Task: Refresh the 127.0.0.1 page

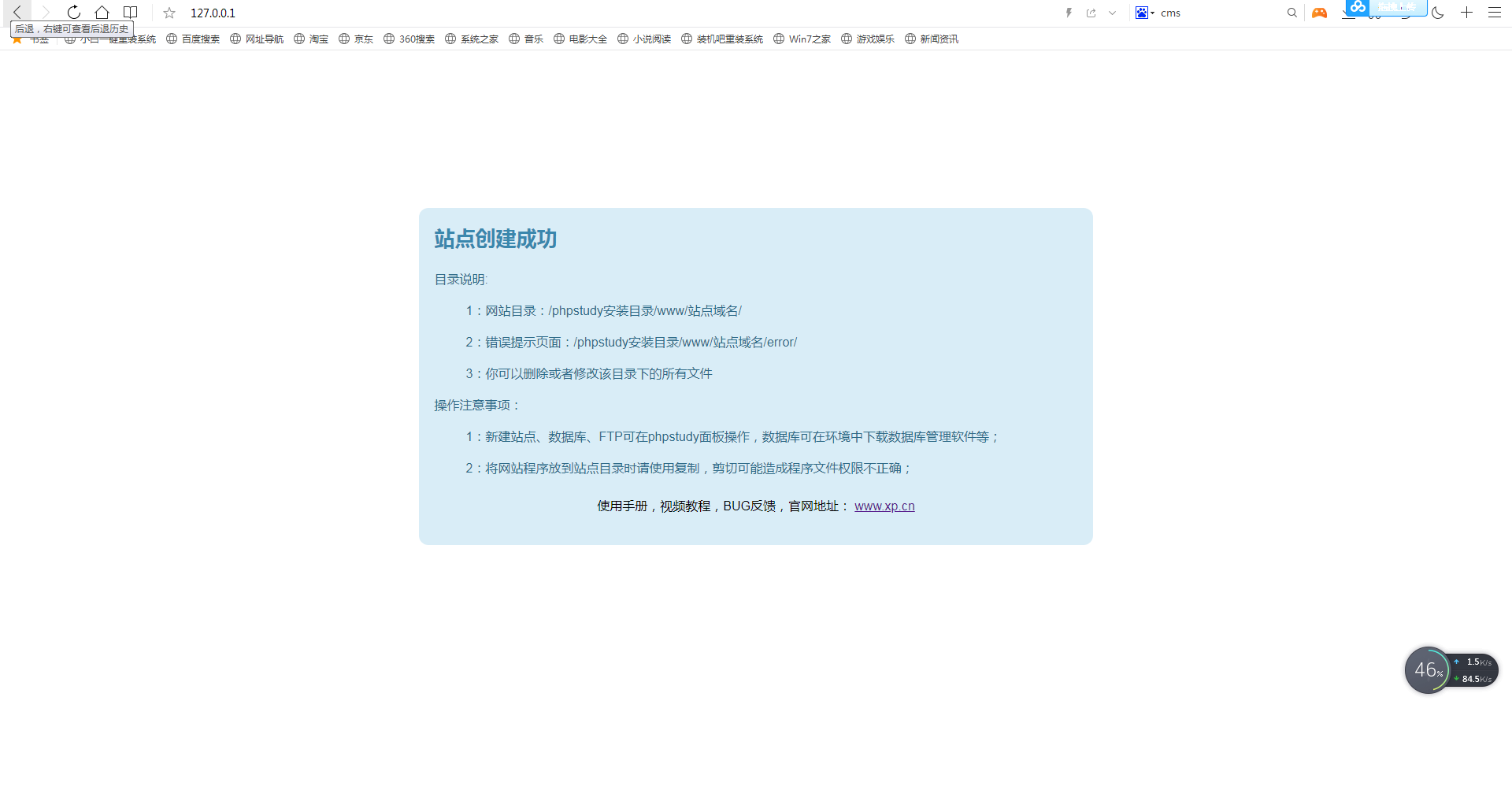Action: pos(73,13)
